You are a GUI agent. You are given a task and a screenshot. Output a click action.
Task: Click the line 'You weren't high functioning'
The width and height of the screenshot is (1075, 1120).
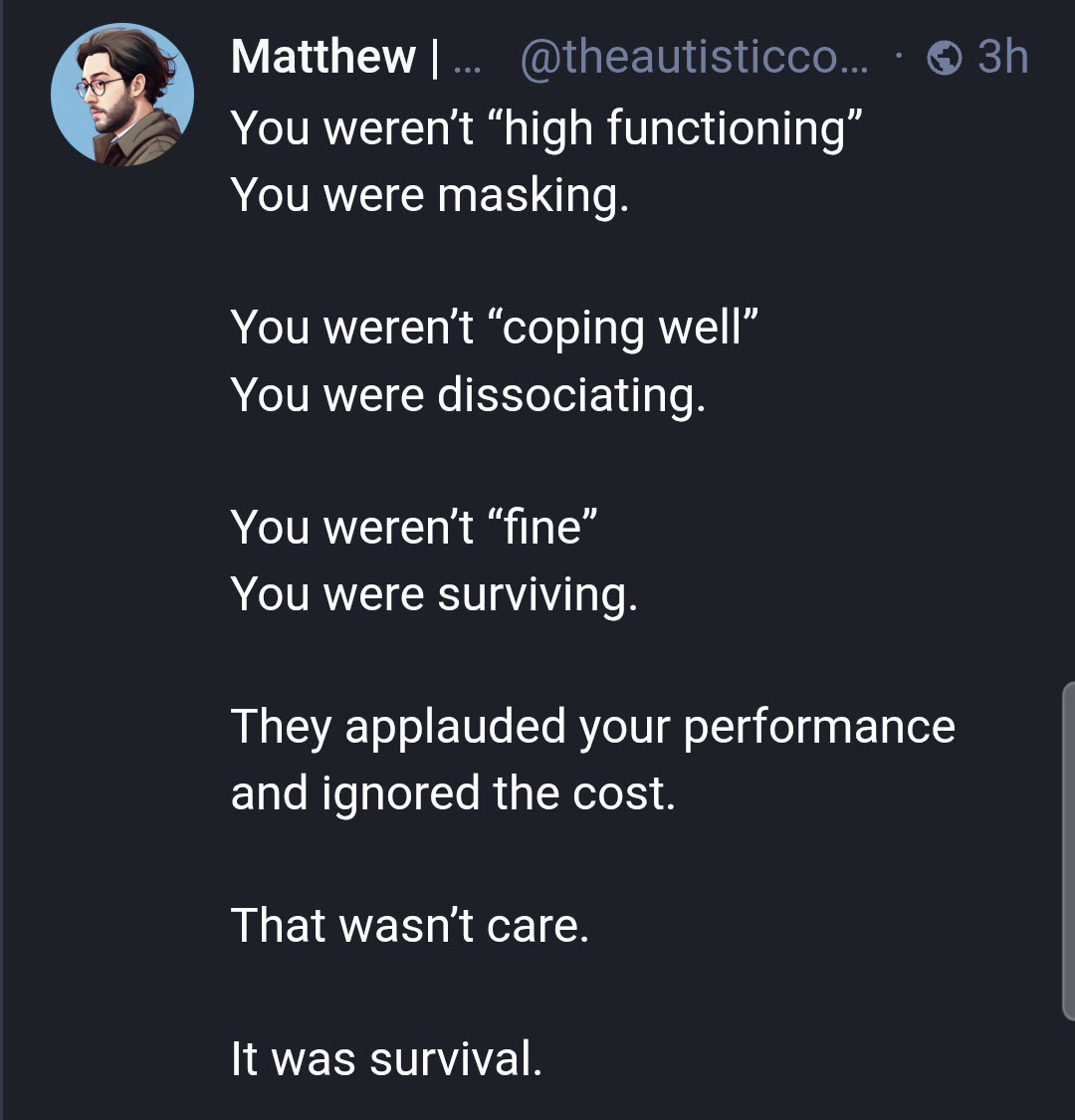tap(545, 128)
